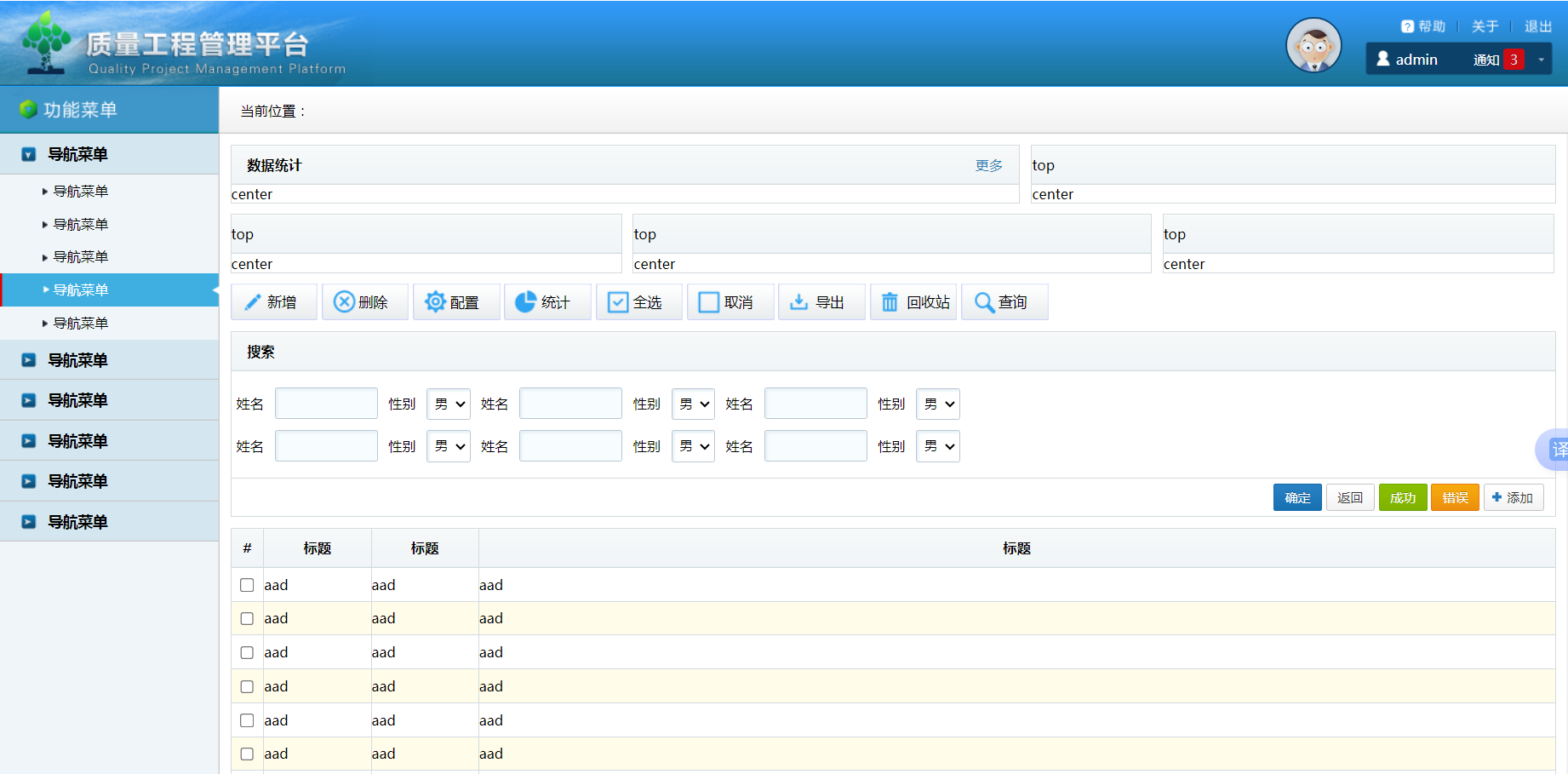Open the first 性别 dropdown in top row
This screenshot has width=1568, height=774.
click(x=449, y=404)
